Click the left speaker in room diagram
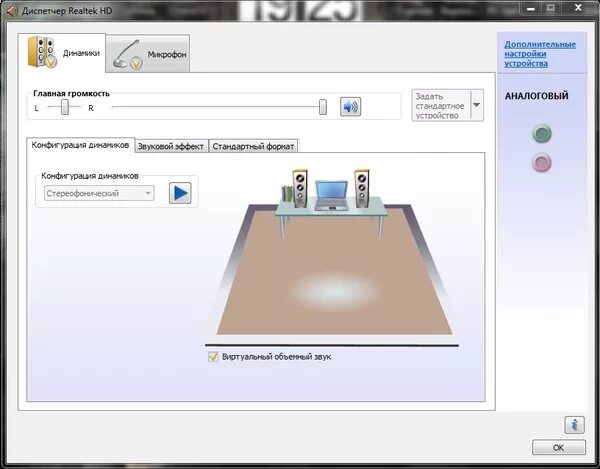600x469 pixels. pos(300,189)
